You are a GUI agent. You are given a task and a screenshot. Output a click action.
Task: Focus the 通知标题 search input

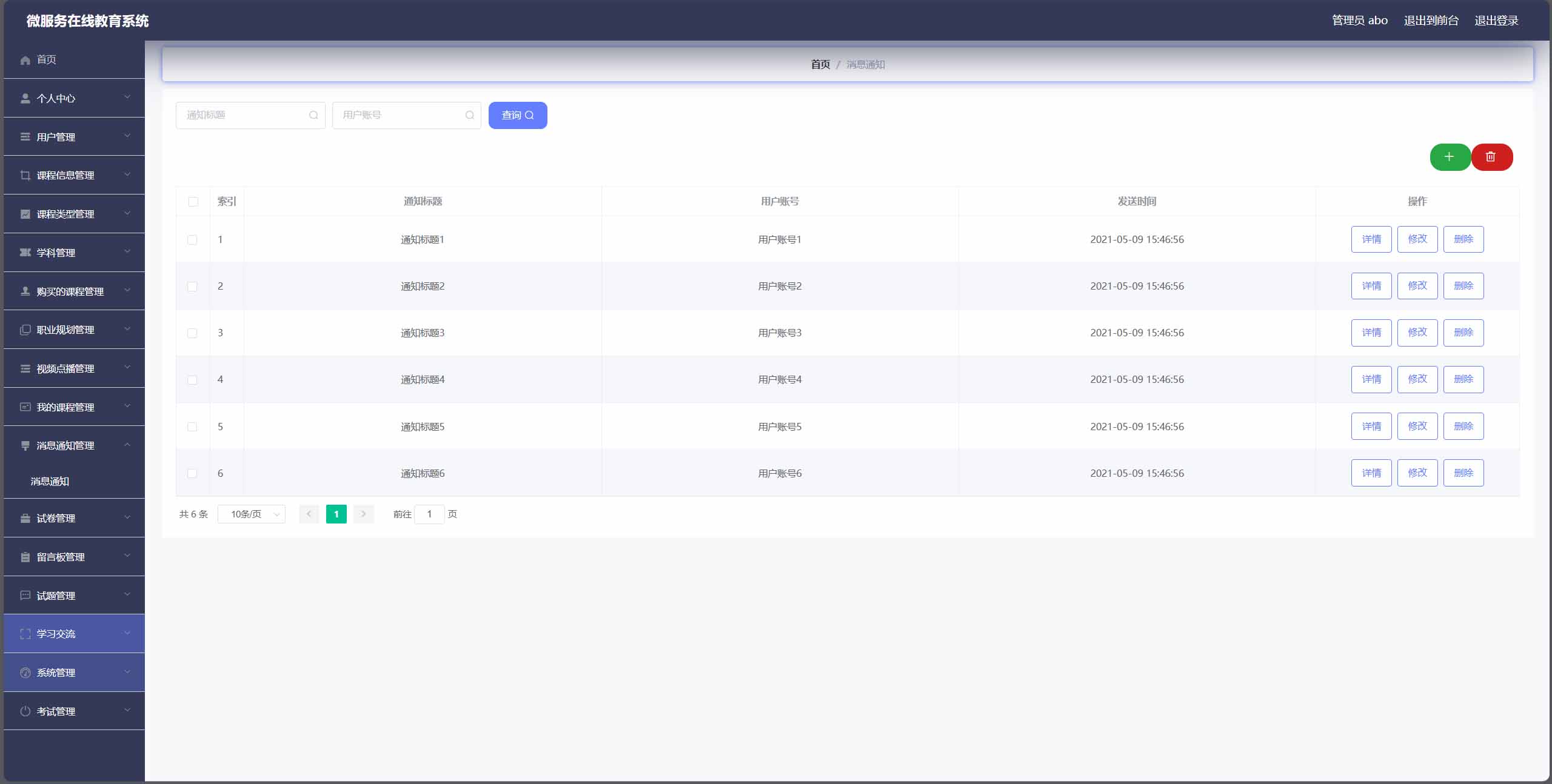tap(250, 115)
